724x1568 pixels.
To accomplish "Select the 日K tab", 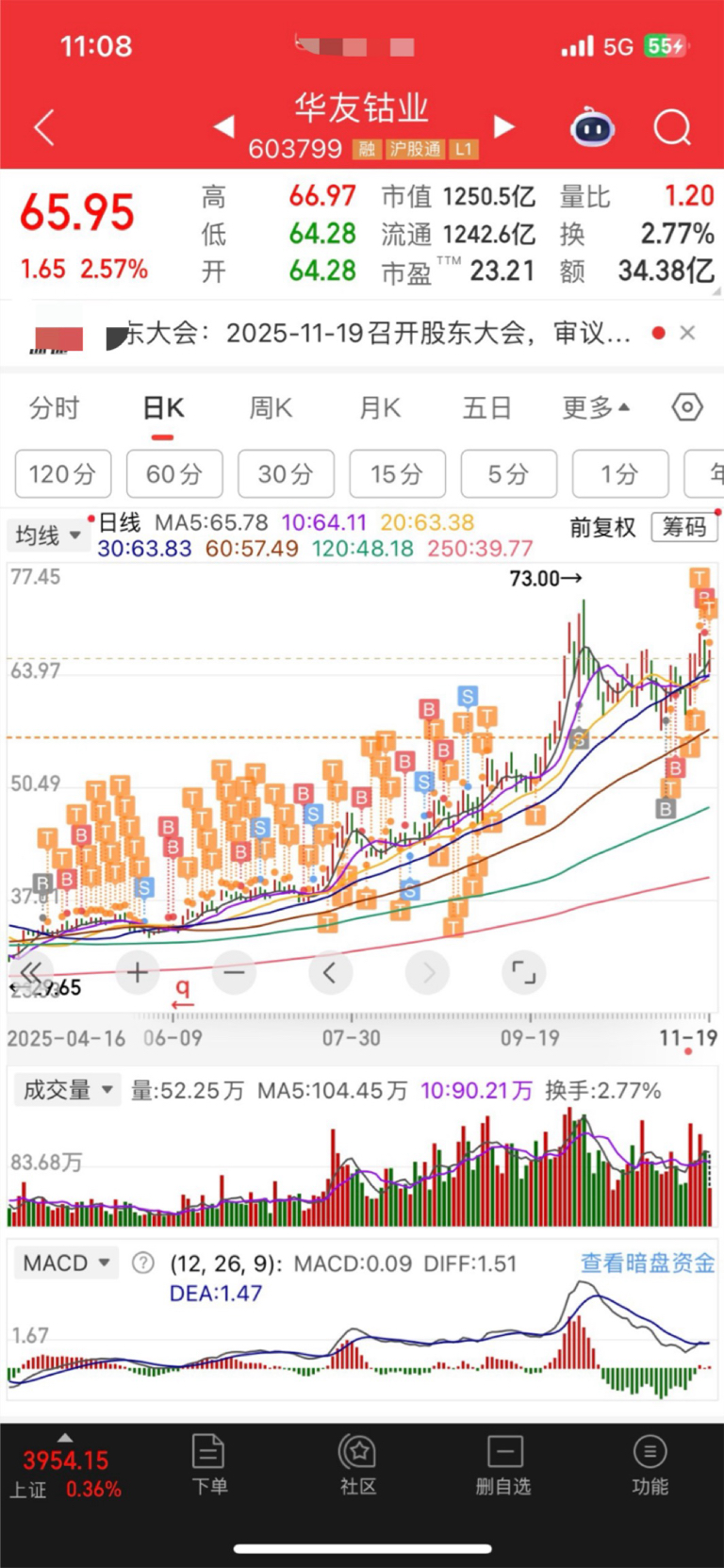I will click(163, 408).
